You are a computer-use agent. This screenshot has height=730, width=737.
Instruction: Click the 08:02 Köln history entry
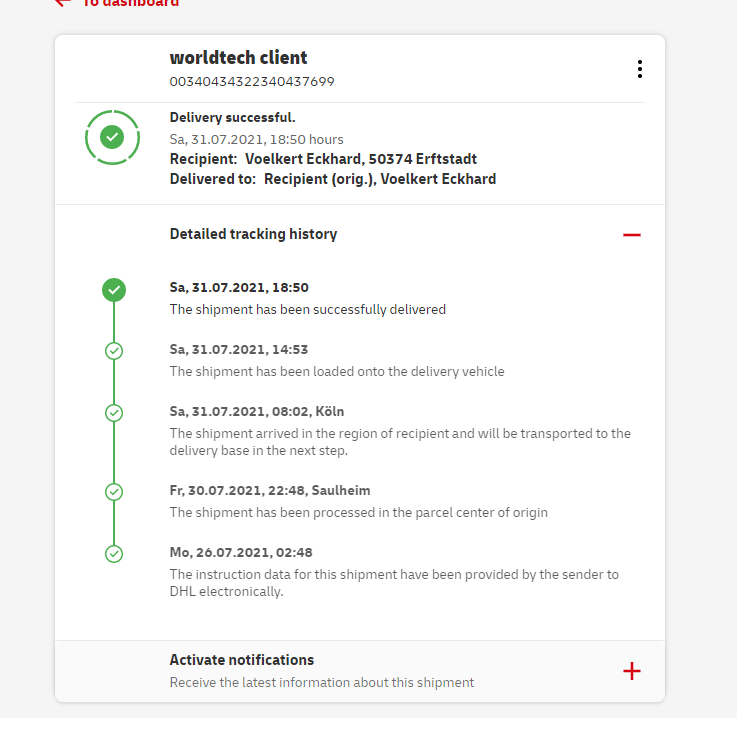pyautogui.click(x=256, y=410)
